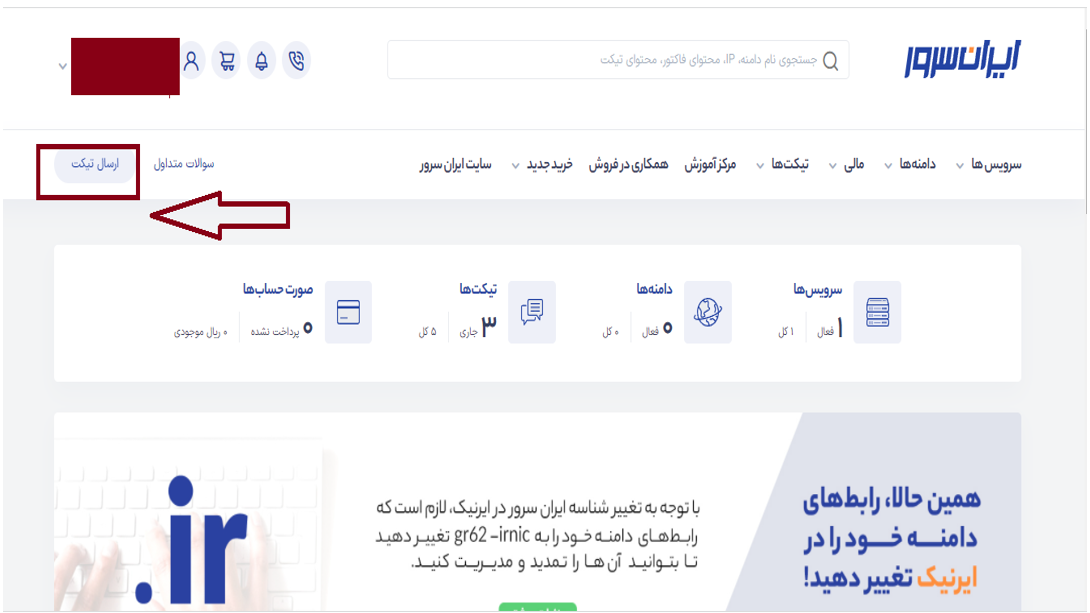Expand the دامنه‌ها menu dropdown
The height and width of the screenshot is (613, 1090).
click(909, 164)
